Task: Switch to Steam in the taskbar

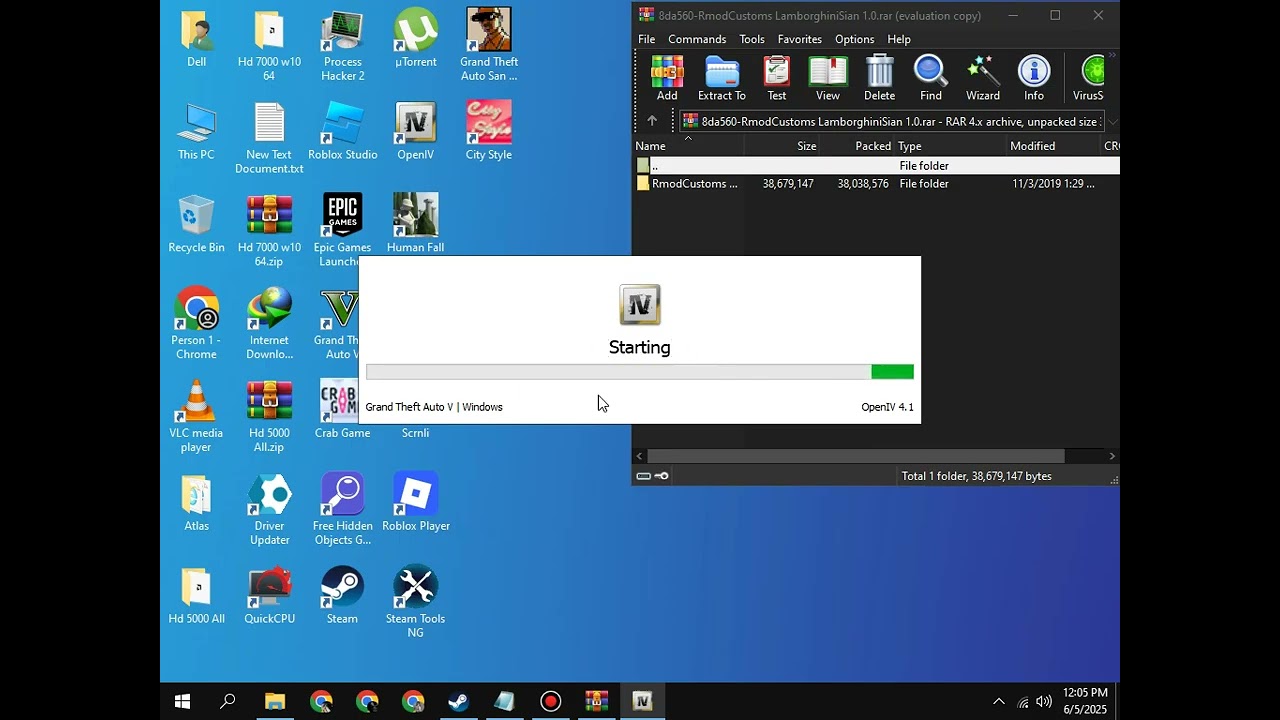Action: click(x=458, y=701)
